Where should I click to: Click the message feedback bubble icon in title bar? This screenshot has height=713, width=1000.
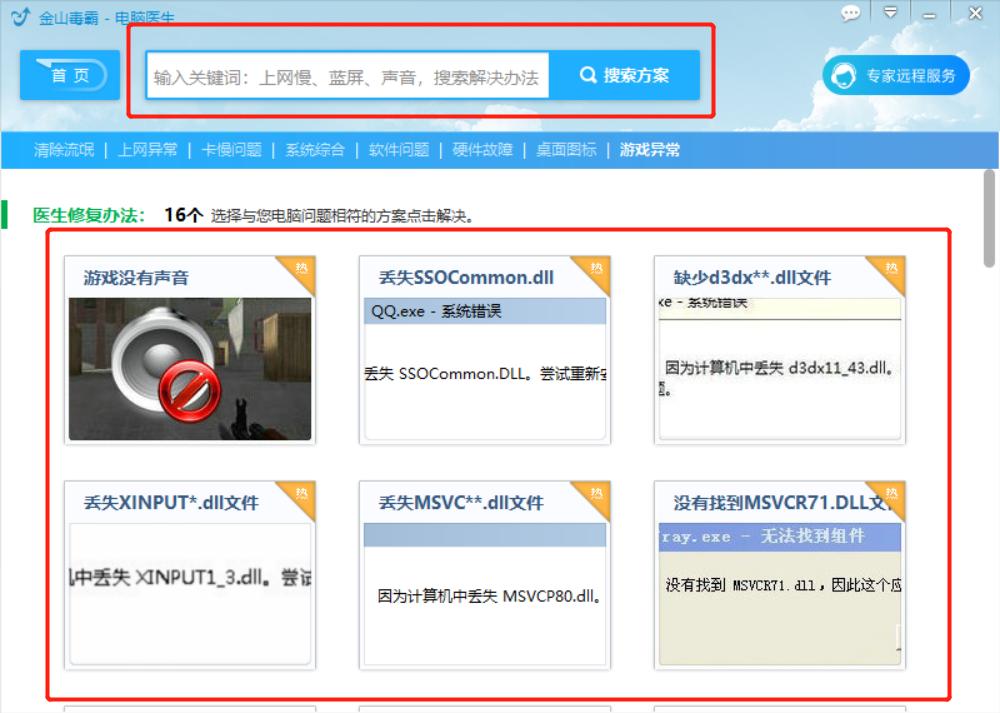tap(851, 12)
